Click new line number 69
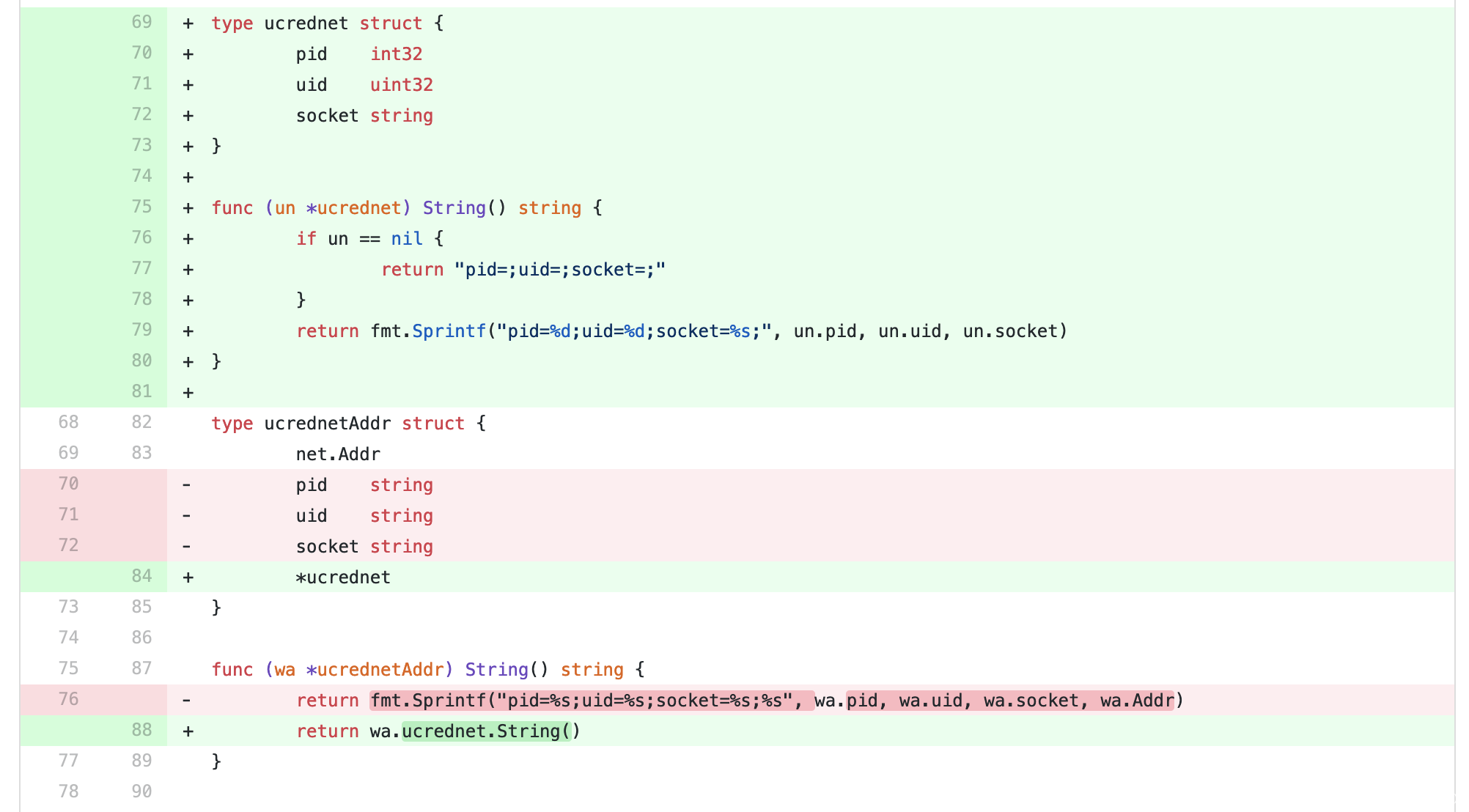 pos(141,22)
